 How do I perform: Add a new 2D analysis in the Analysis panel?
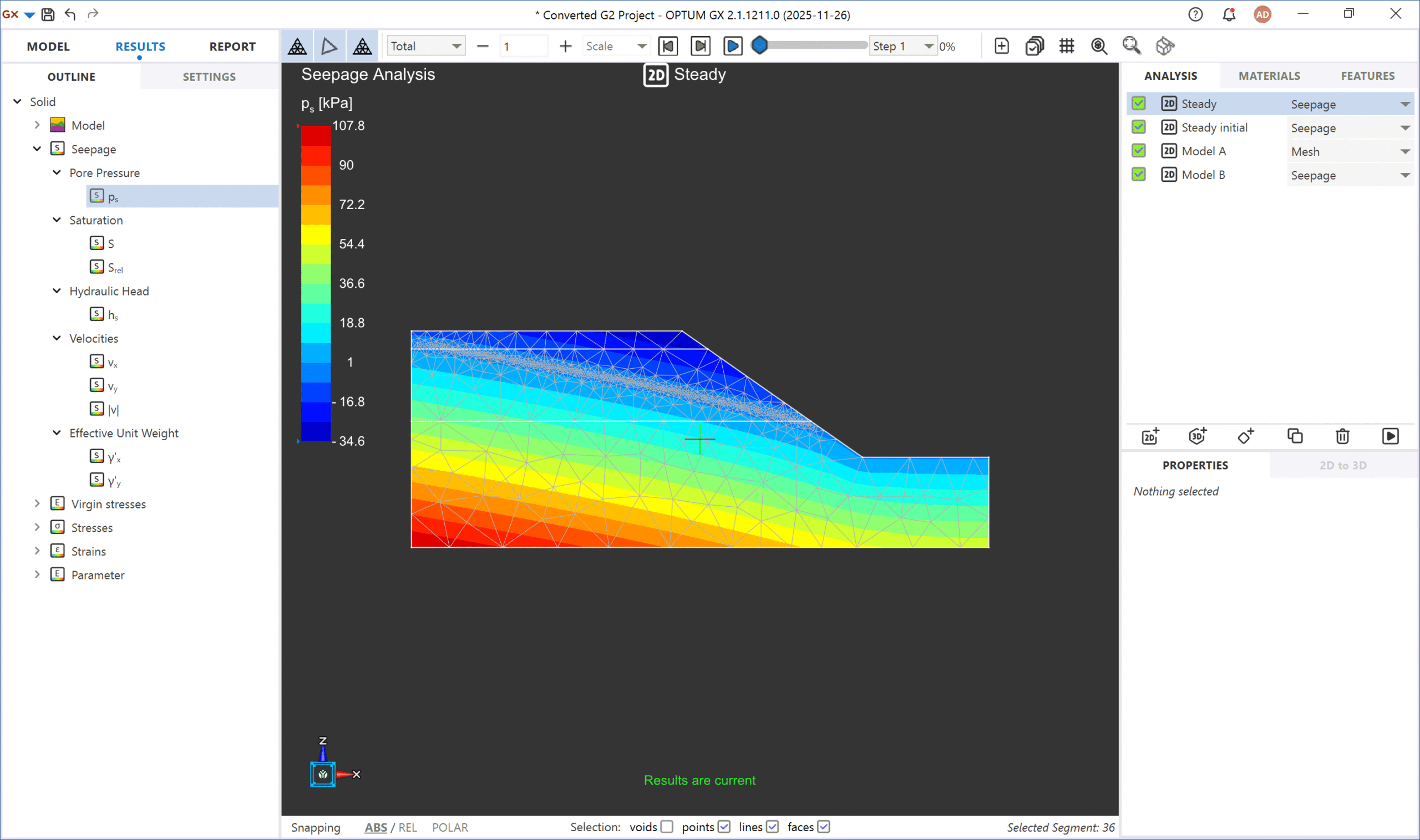point(1149,436)
